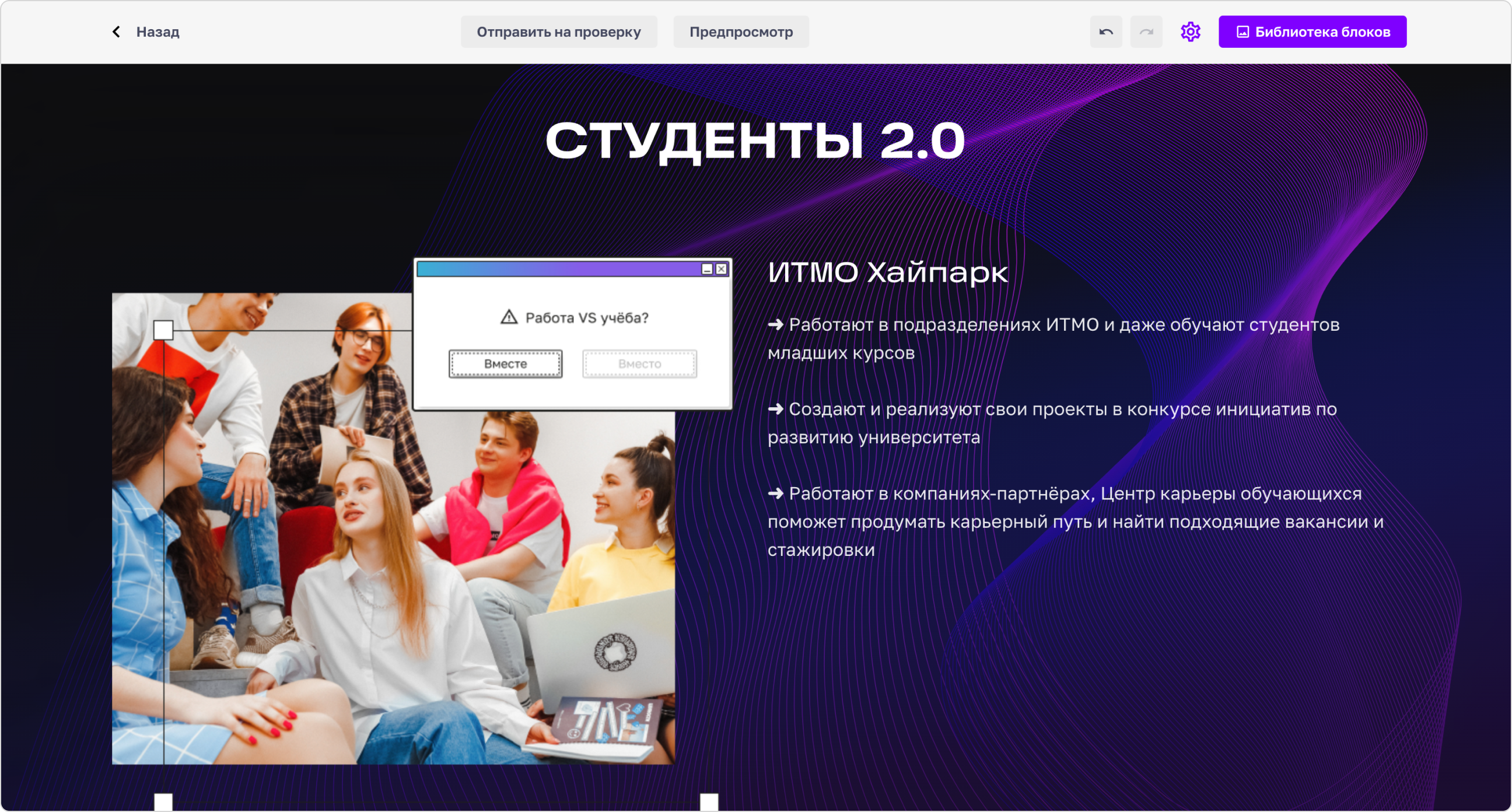Image resolution: width=1512 pixels, height=812 pixels.
Task: Open Предпросмотр preview
Action: [741, 32]
